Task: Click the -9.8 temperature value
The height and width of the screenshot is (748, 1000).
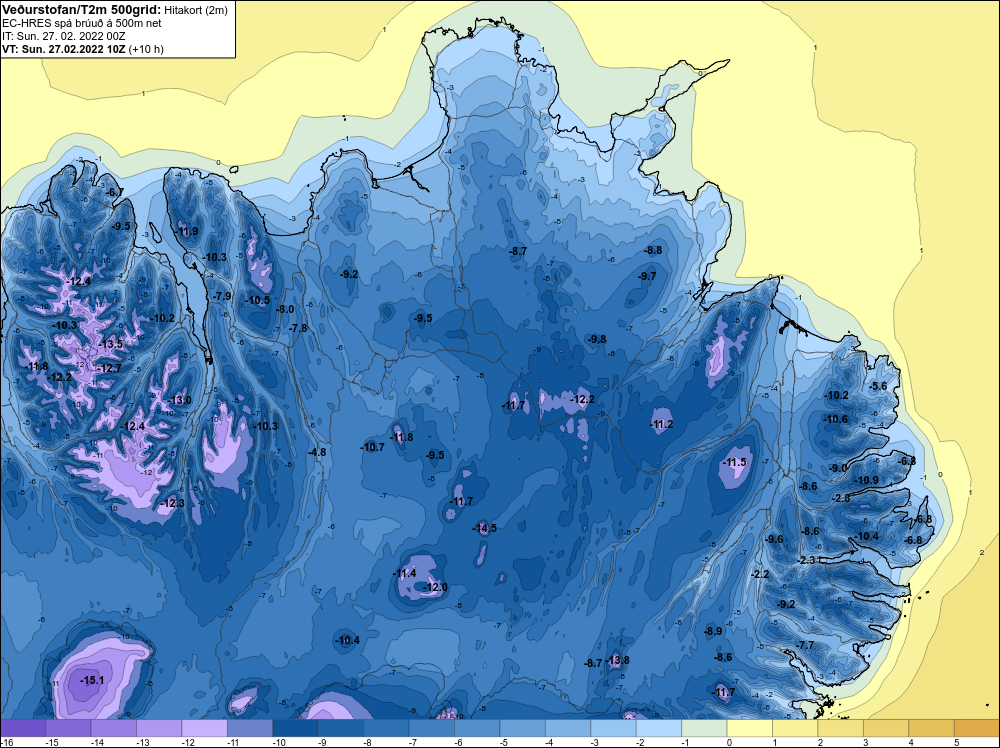Action: (597, 339)
